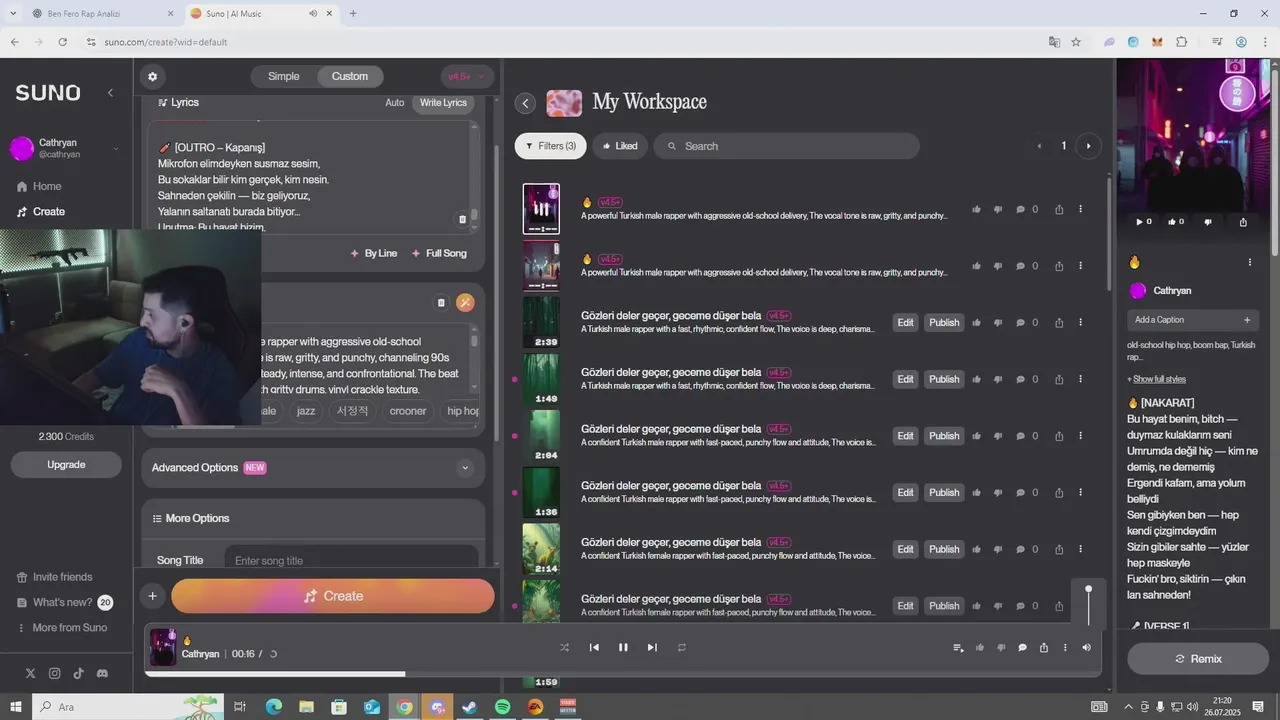This screenshot has height=720, width=1280.
Task: Click the orange magic wand styles icon
Action: pos(465,302)
